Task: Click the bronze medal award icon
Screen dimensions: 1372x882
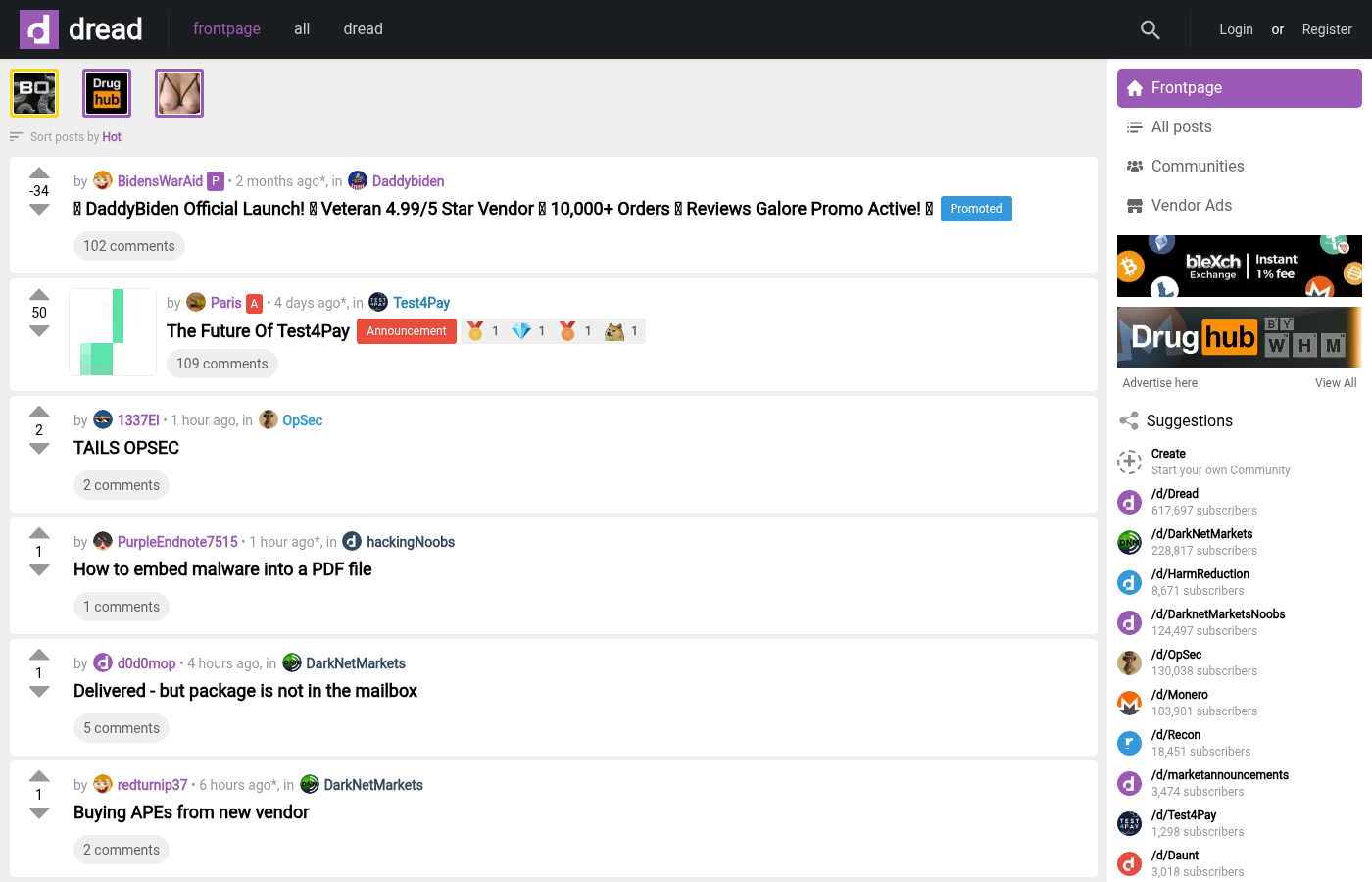Action: [567, 331]
